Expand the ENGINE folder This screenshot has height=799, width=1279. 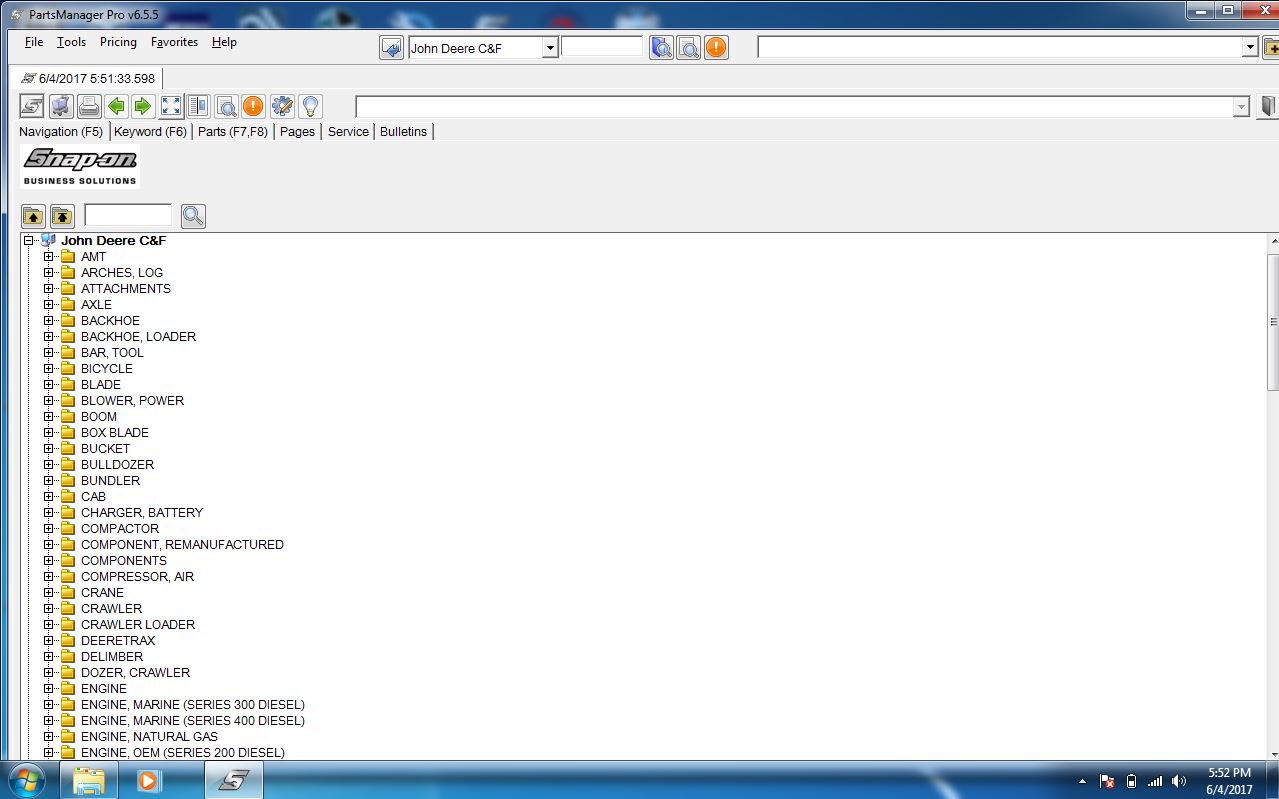tap(48, 689)
